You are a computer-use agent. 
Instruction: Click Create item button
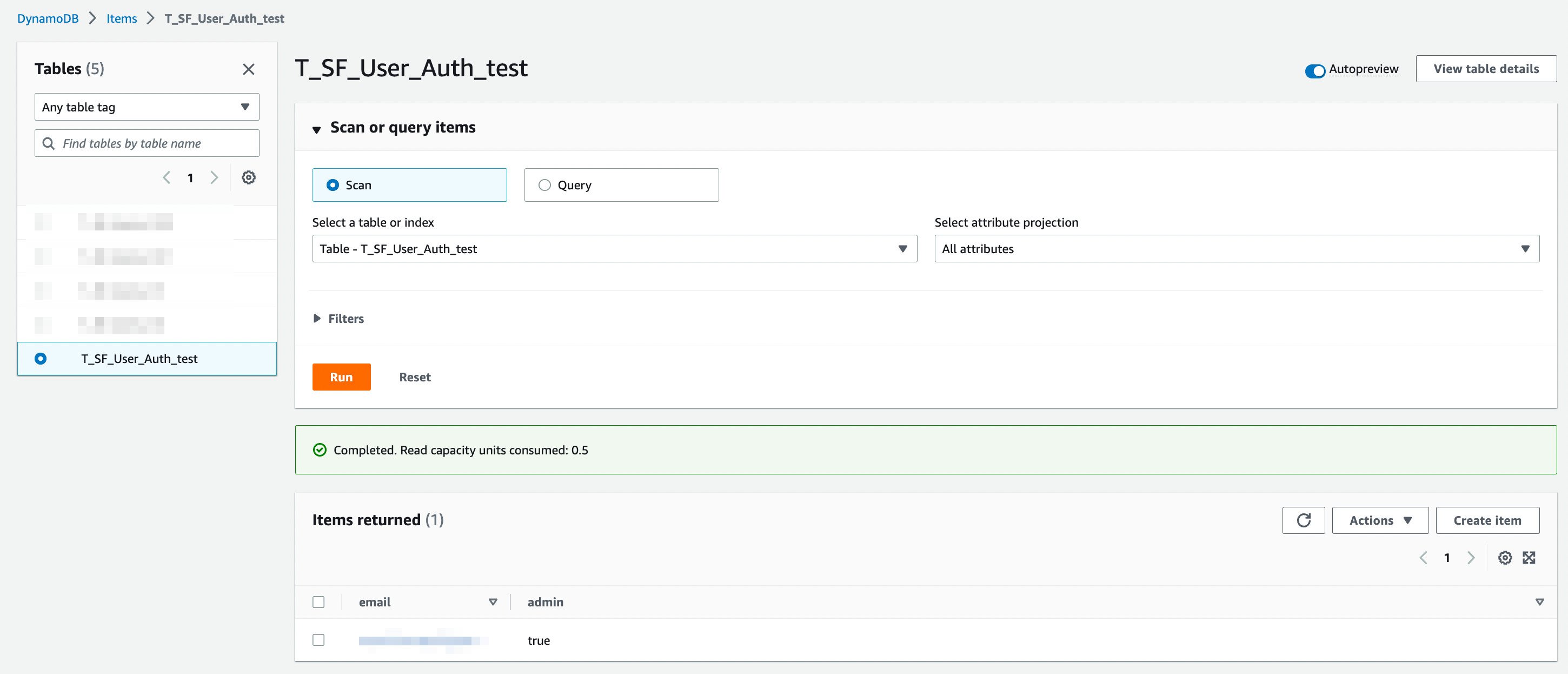(x=1487, y=520)
